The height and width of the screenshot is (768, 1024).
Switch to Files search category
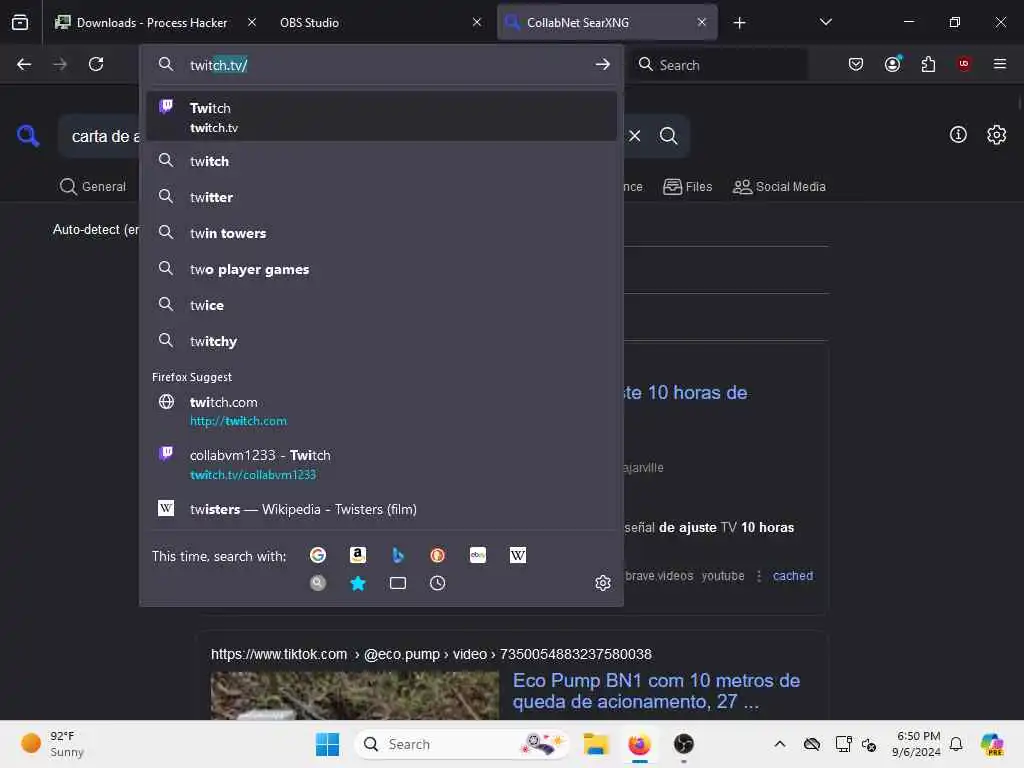687,187
